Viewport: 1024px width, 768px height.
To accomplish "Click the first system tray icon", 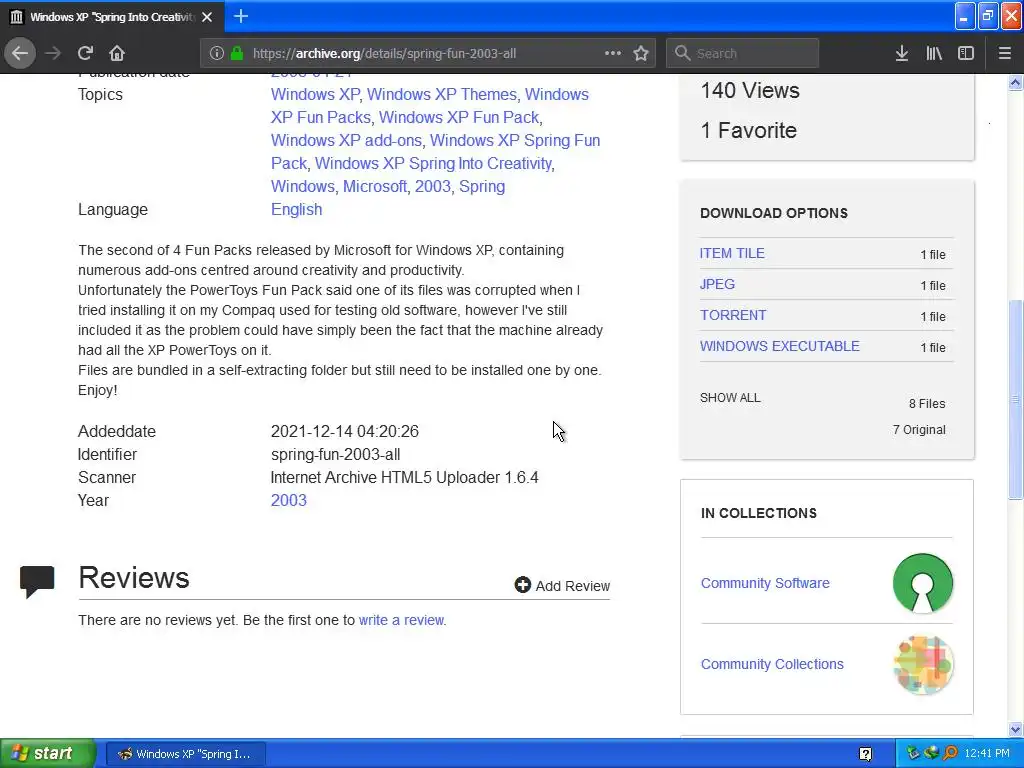I will coord(913,753).
